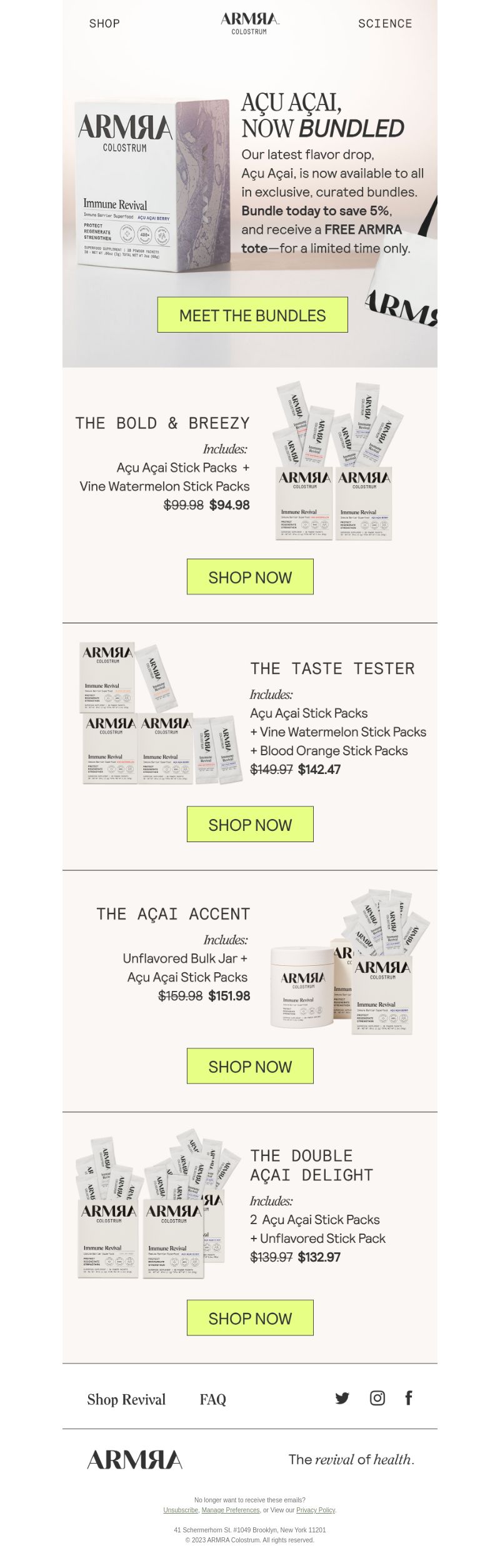Open the Facebook icon link

pos(409,1398)
